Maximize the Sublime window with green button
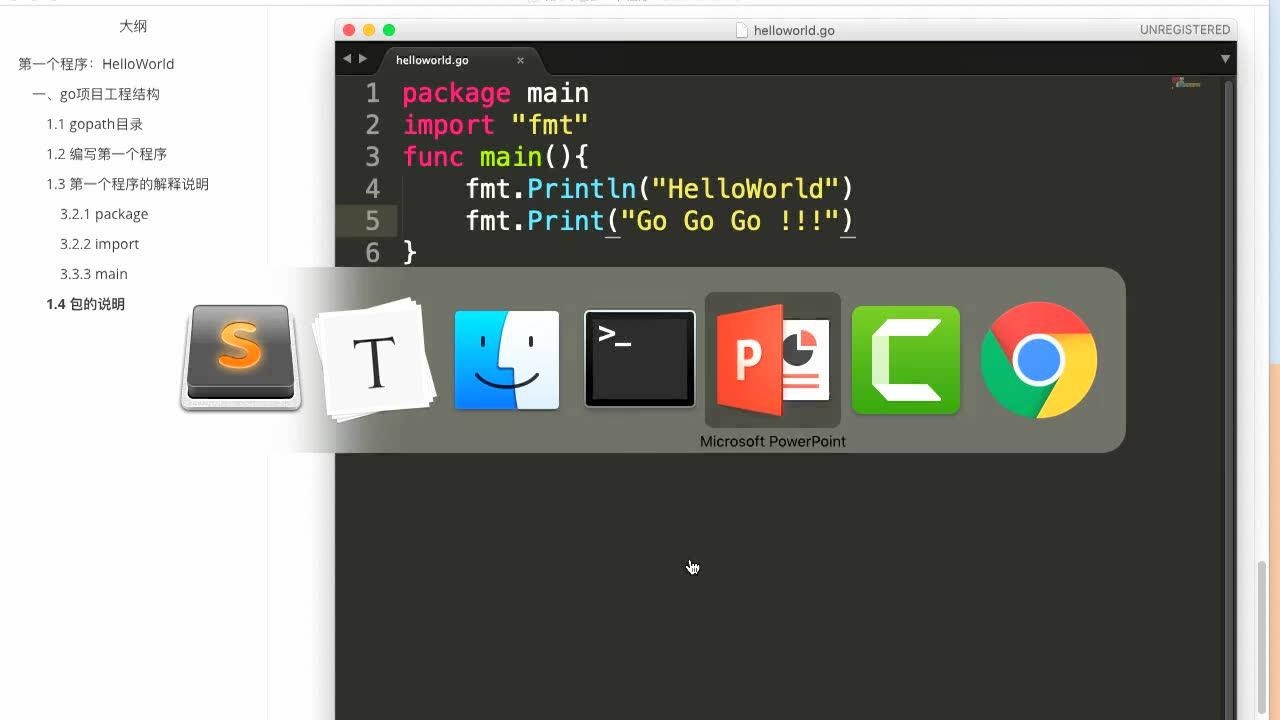 389,30
